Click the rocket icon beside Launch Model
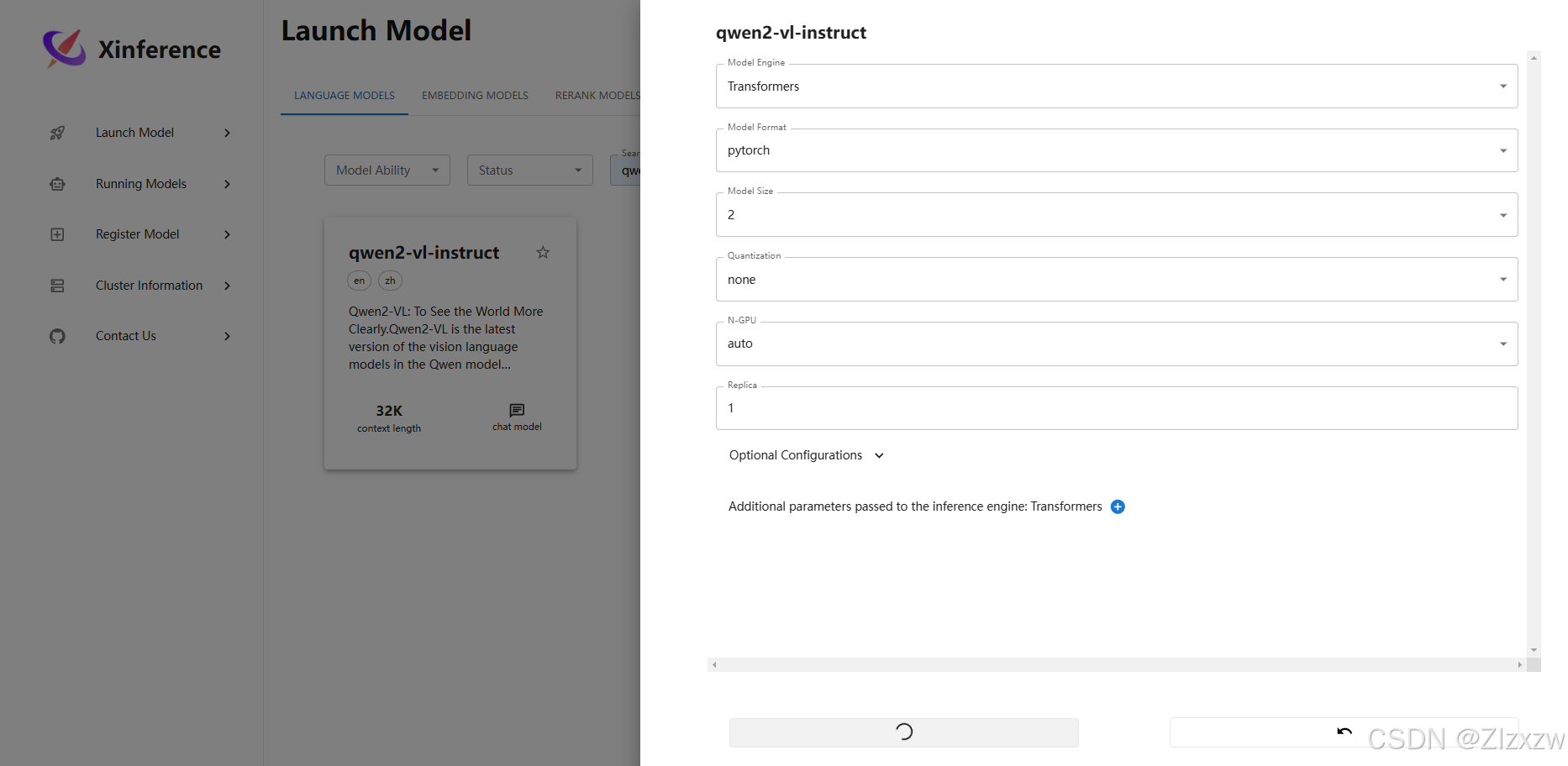1568x766 pixels. point(57,133)
